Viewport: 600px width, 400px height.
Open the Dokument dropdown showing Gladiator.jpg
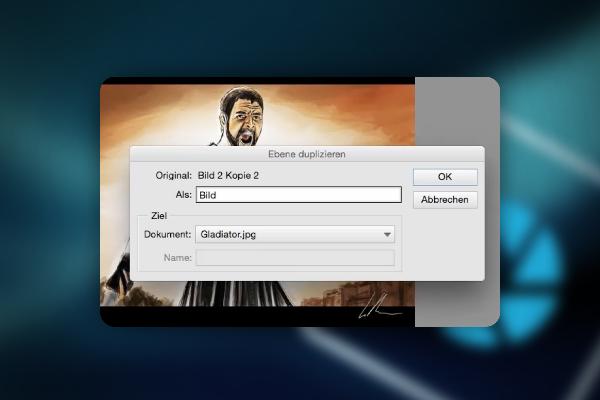pyautogui.click(x=295, y=234)
